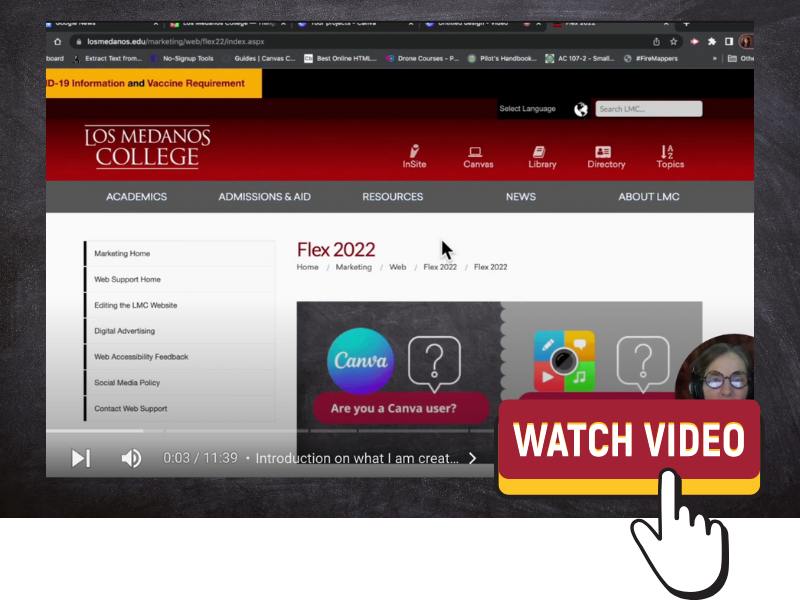Viewport: 800px width, 600px height.
Task: Open the About LMC menu
Action: click(649, 197)
